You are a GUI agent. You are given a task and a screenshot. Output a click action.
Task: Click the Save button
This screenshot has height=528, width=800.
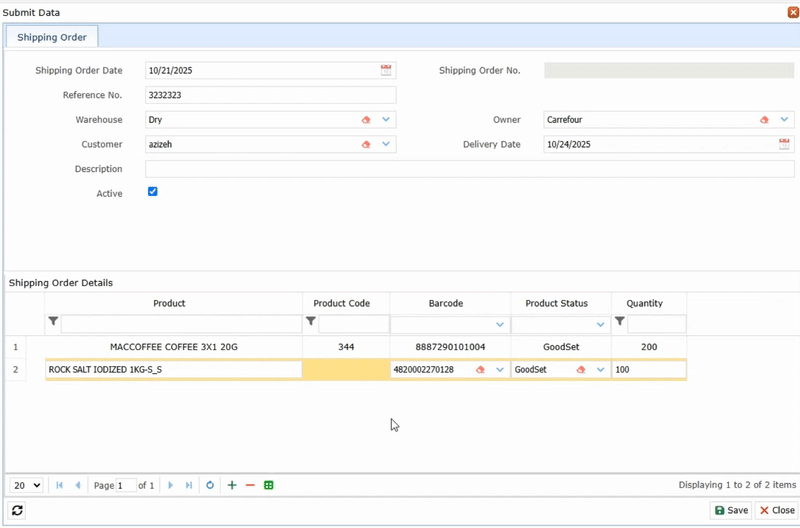pyautogui.click(x=731, y=510)
